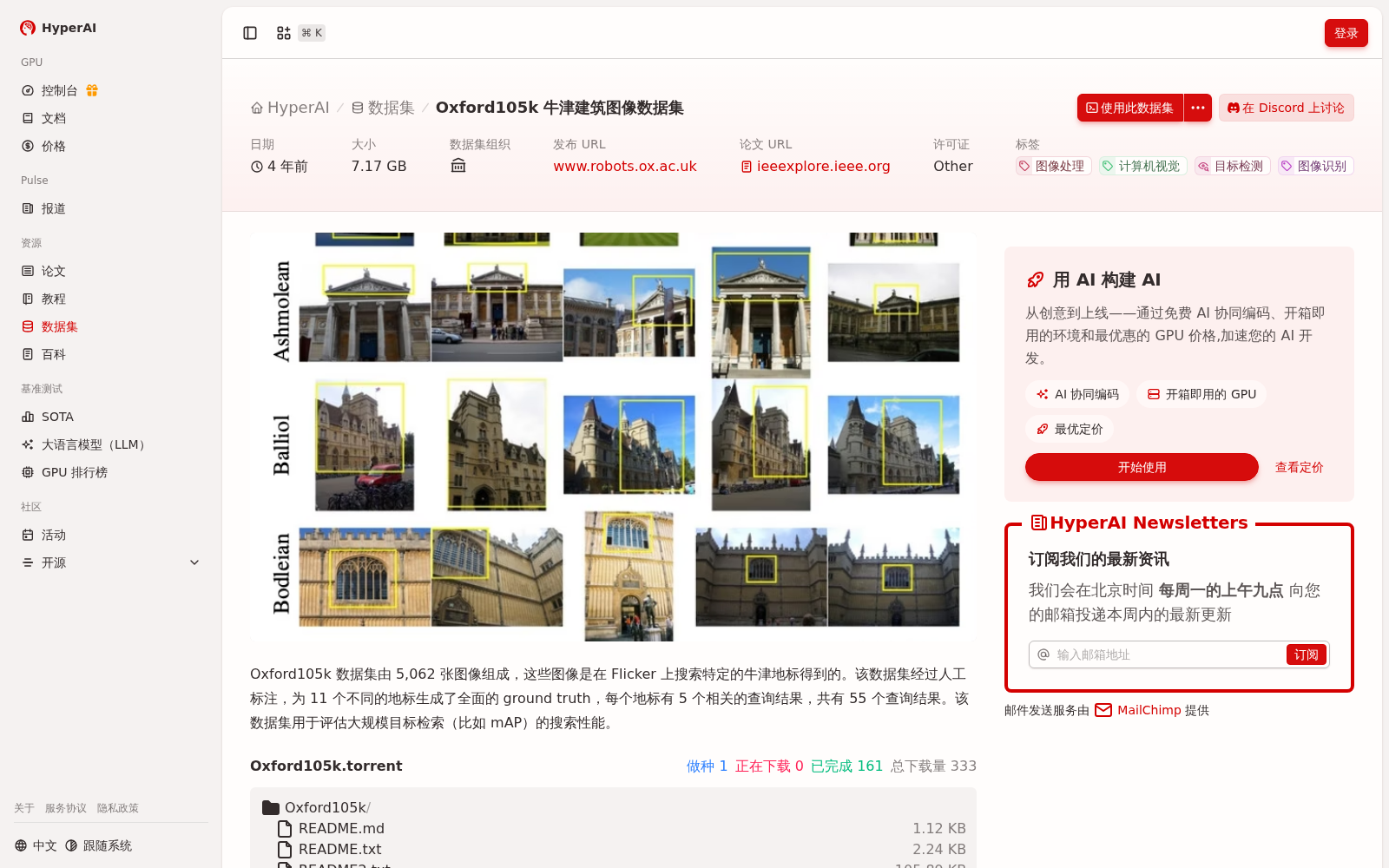1389x868 pixels.
Task: Open SOTA benchmarks in sidebar
Action: tap(57, 417)
